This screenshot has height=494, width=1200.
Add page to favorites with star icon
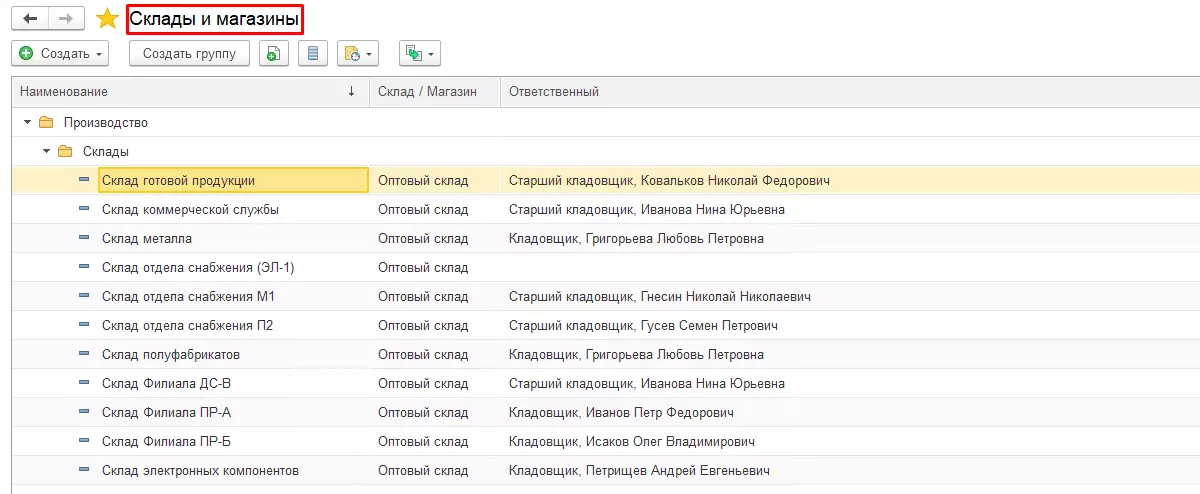pos(107,19)
